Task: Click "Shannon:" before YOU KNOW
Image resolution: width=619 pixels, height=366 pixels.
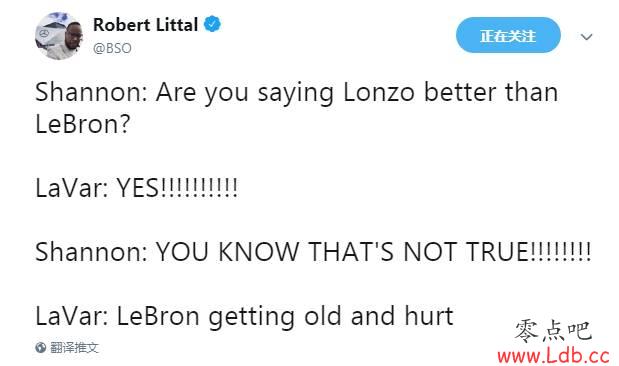Action: [x=91, y=252]
